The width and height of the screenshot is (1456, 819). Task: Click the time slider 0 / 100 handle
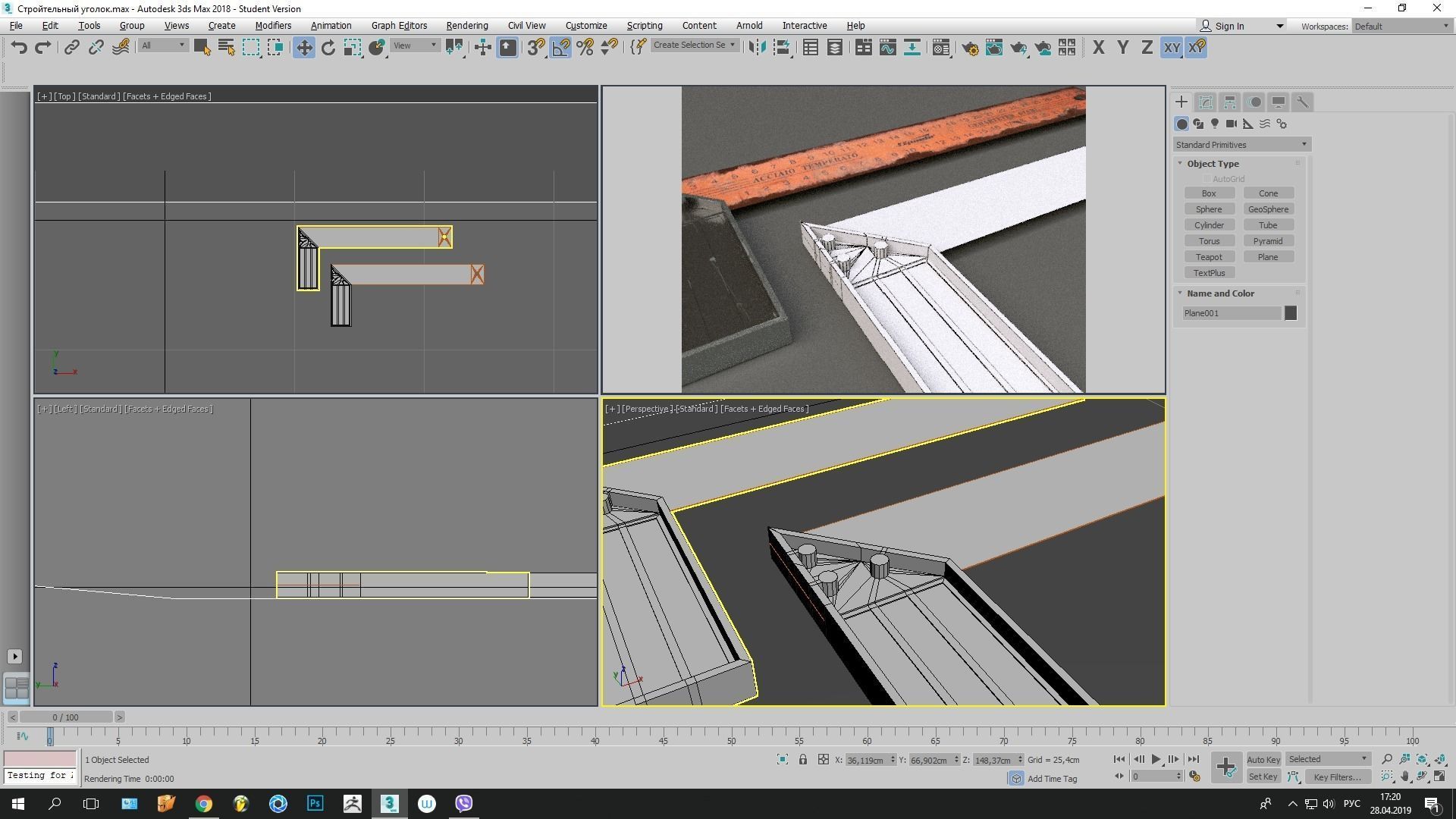click(x=66, y=717)
